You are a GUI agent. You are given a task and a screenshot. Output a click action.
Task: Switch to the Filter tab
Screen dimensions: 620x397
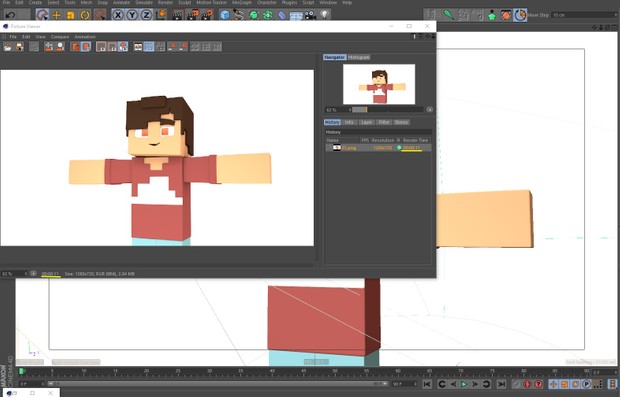coord(384,122)
